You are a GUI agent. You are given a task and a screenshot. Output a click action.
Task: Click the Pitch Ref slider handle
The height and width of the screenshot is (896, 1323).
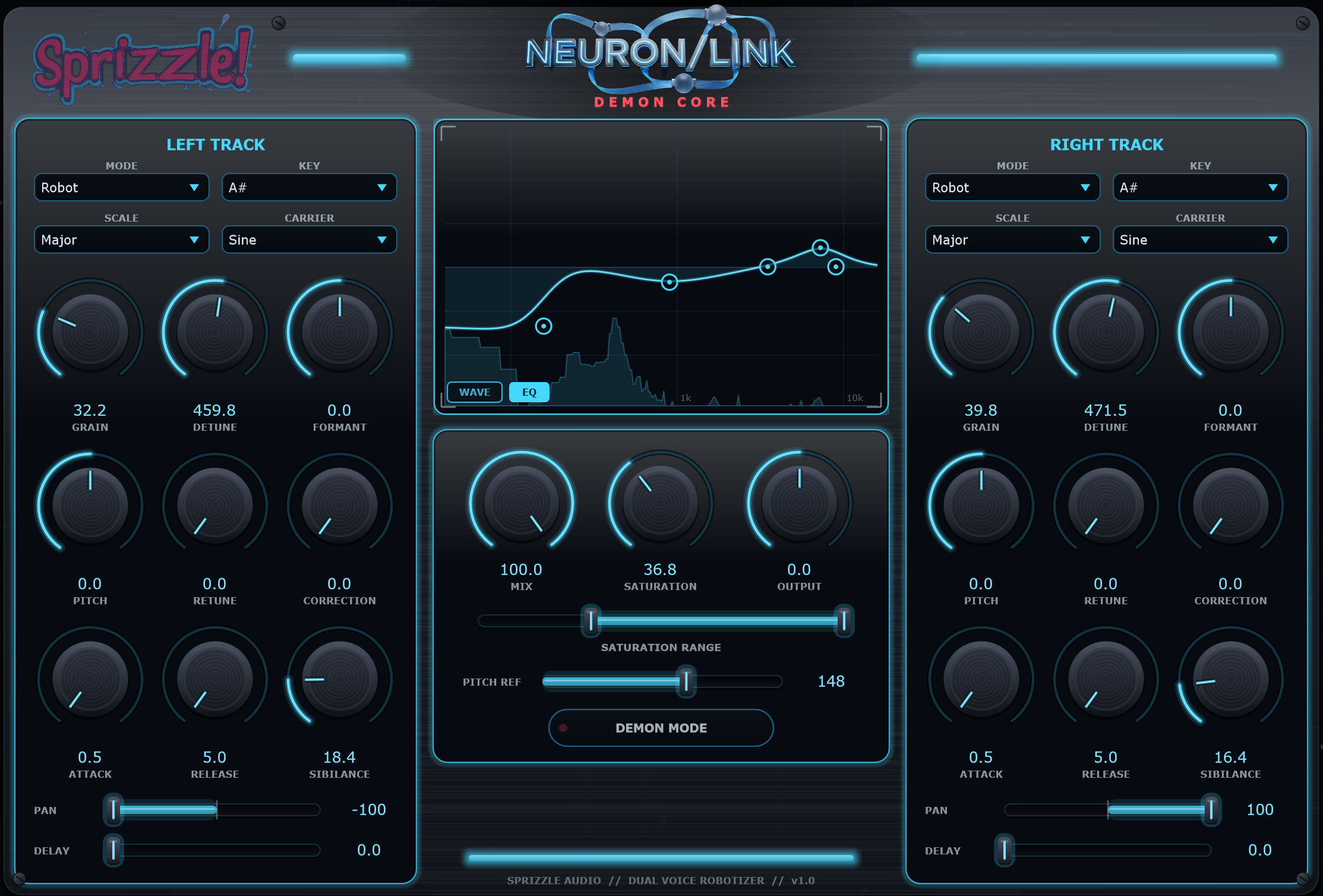tap(686, 682)
